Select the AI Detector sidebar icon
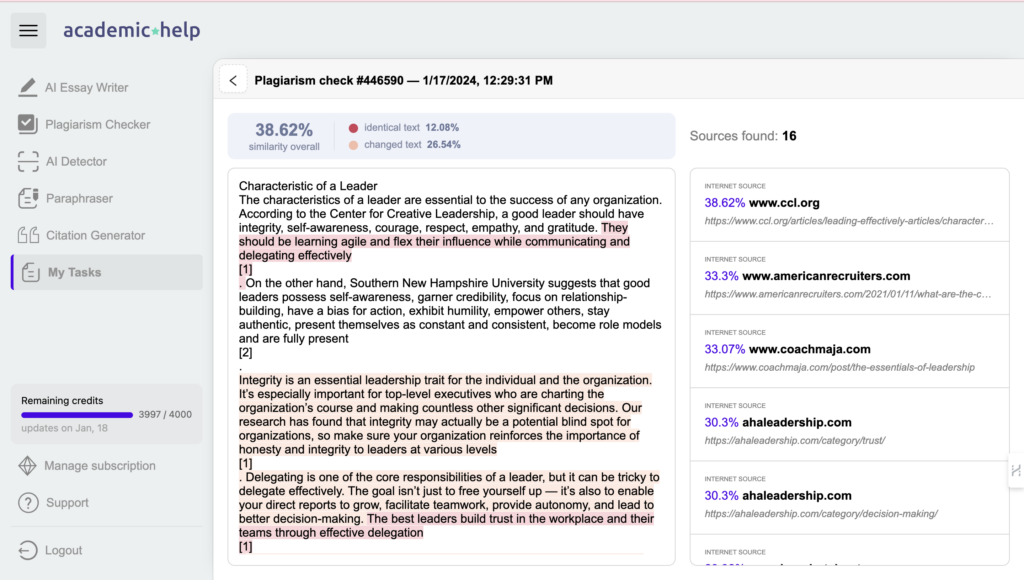The width and height of the screenshot is (1024, 580). tap(28, 161)
